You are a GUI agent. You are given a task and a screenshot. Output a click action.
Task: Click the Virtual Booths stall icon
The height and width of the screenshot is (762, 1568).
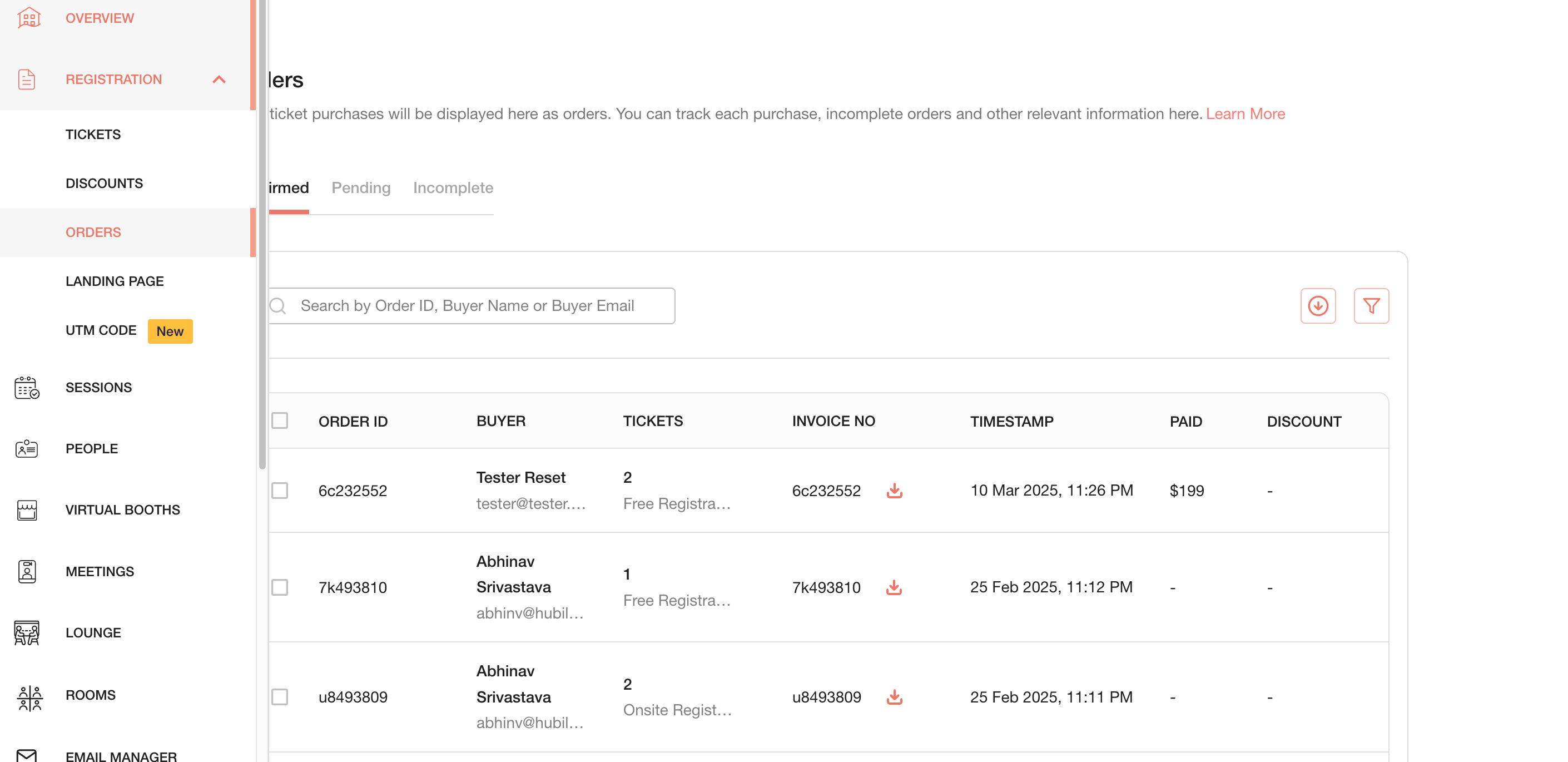click(x=27, y=510)
